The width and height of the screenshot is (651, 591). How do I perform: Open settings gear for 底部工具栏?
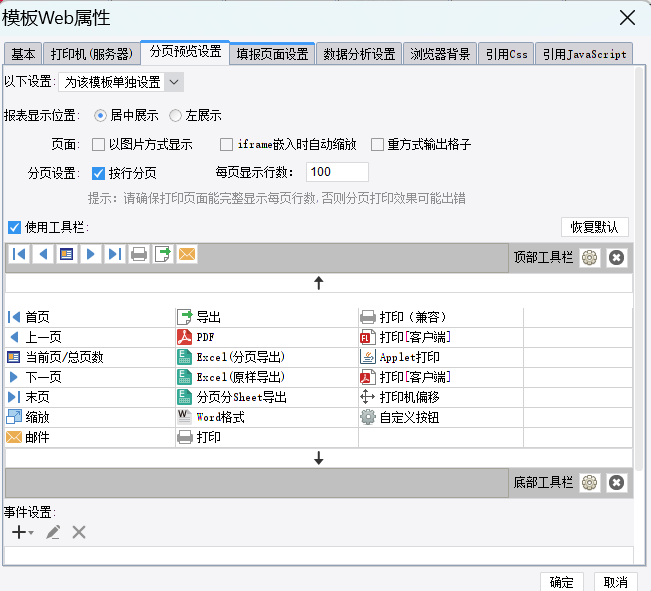(590, 483)
